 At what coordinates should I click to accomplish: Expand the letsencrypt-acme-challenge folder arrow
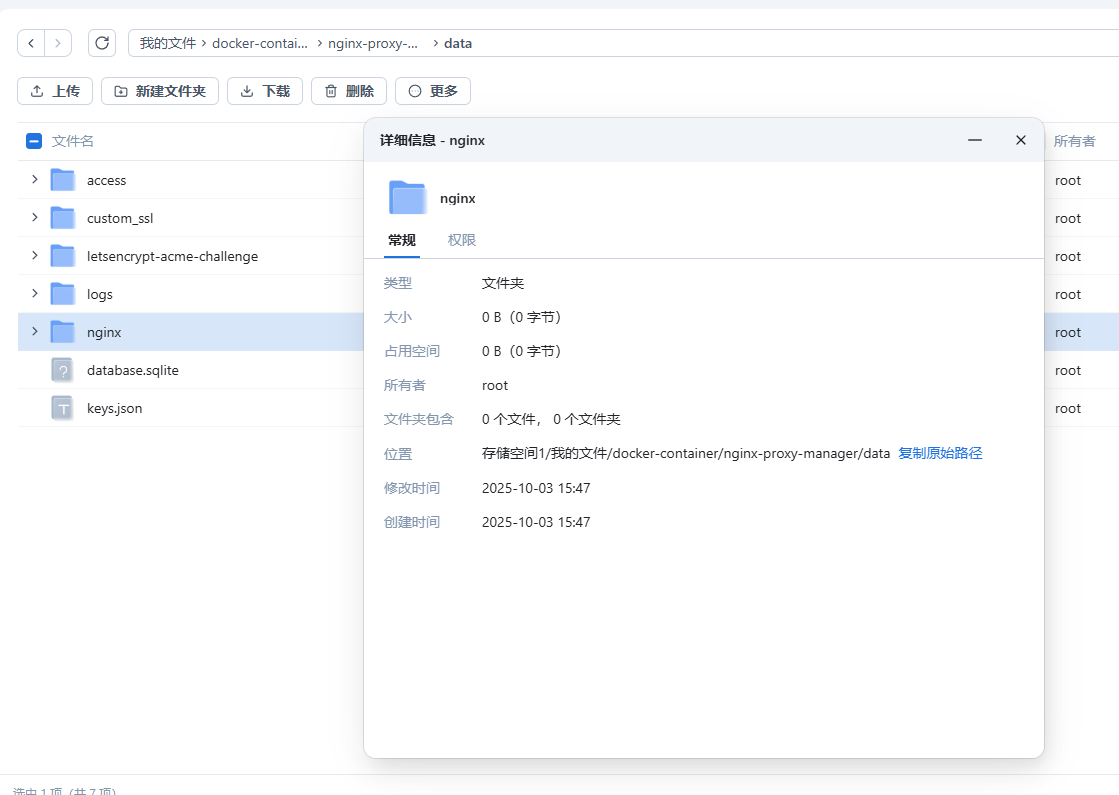34,256
